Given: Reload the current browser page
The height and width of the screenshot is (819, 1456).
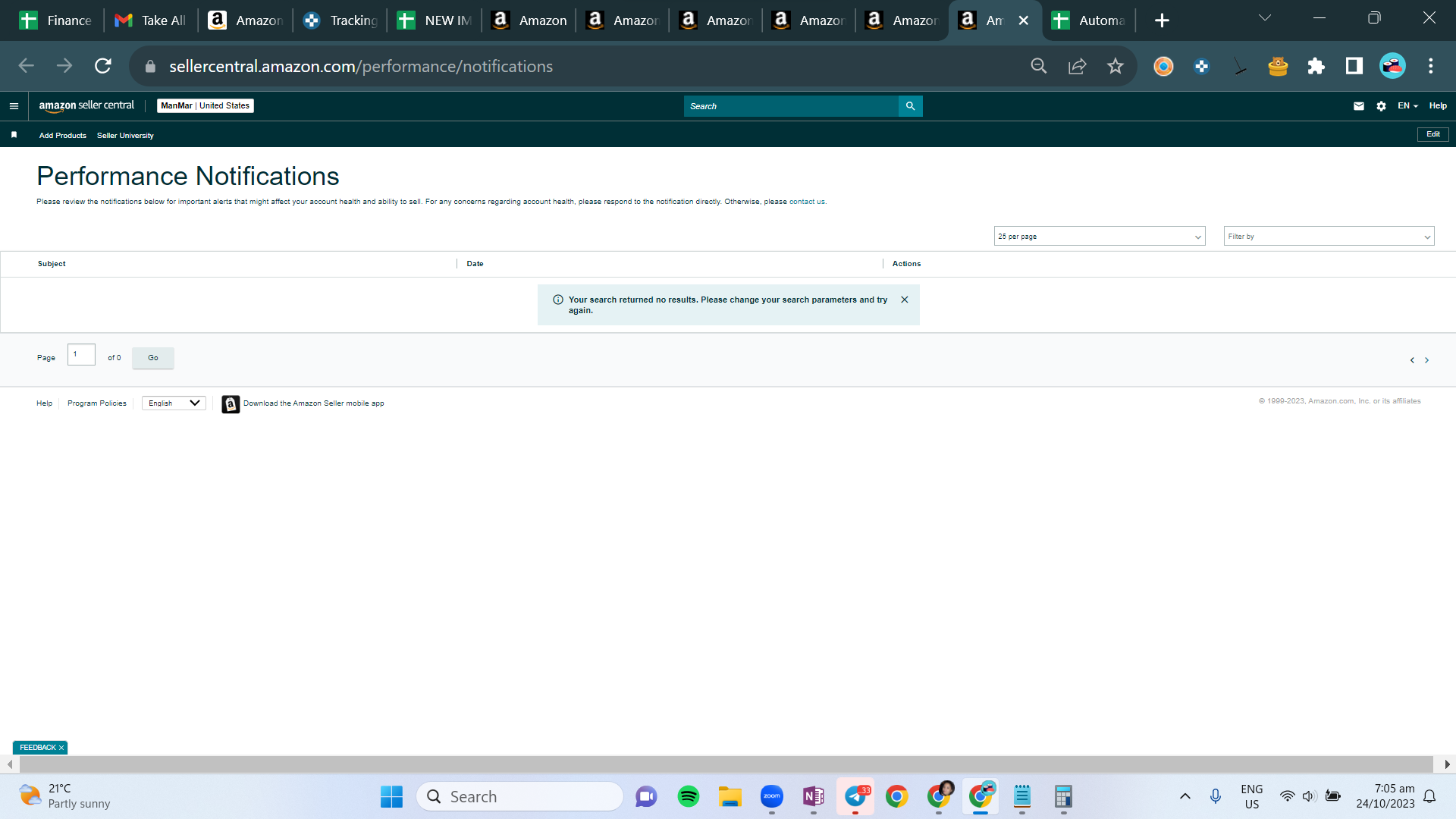Looking at the screenshot, I should click(103, 66).
